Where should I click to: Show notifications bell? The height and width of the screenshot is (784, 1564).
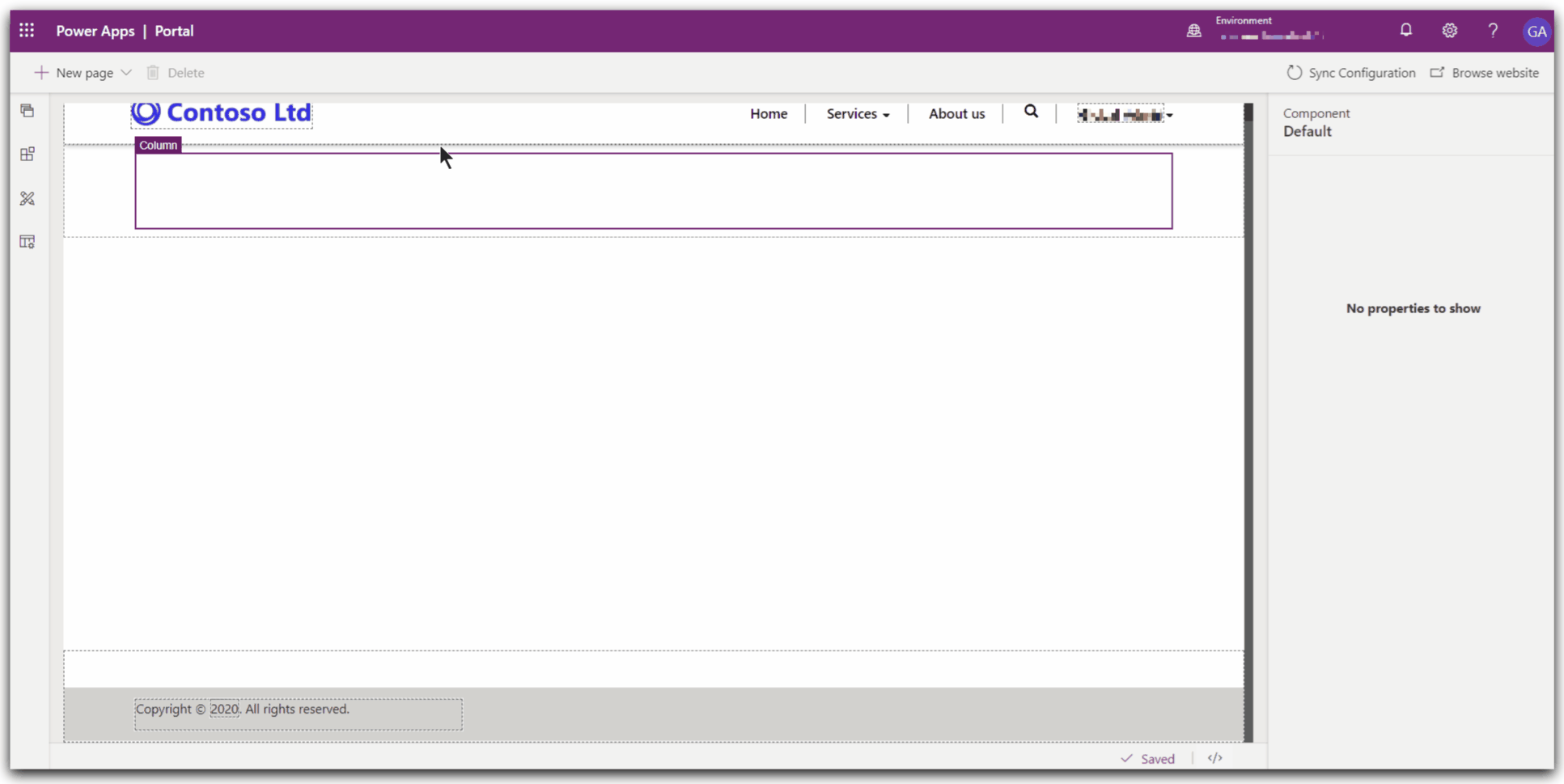point(1406,31)
